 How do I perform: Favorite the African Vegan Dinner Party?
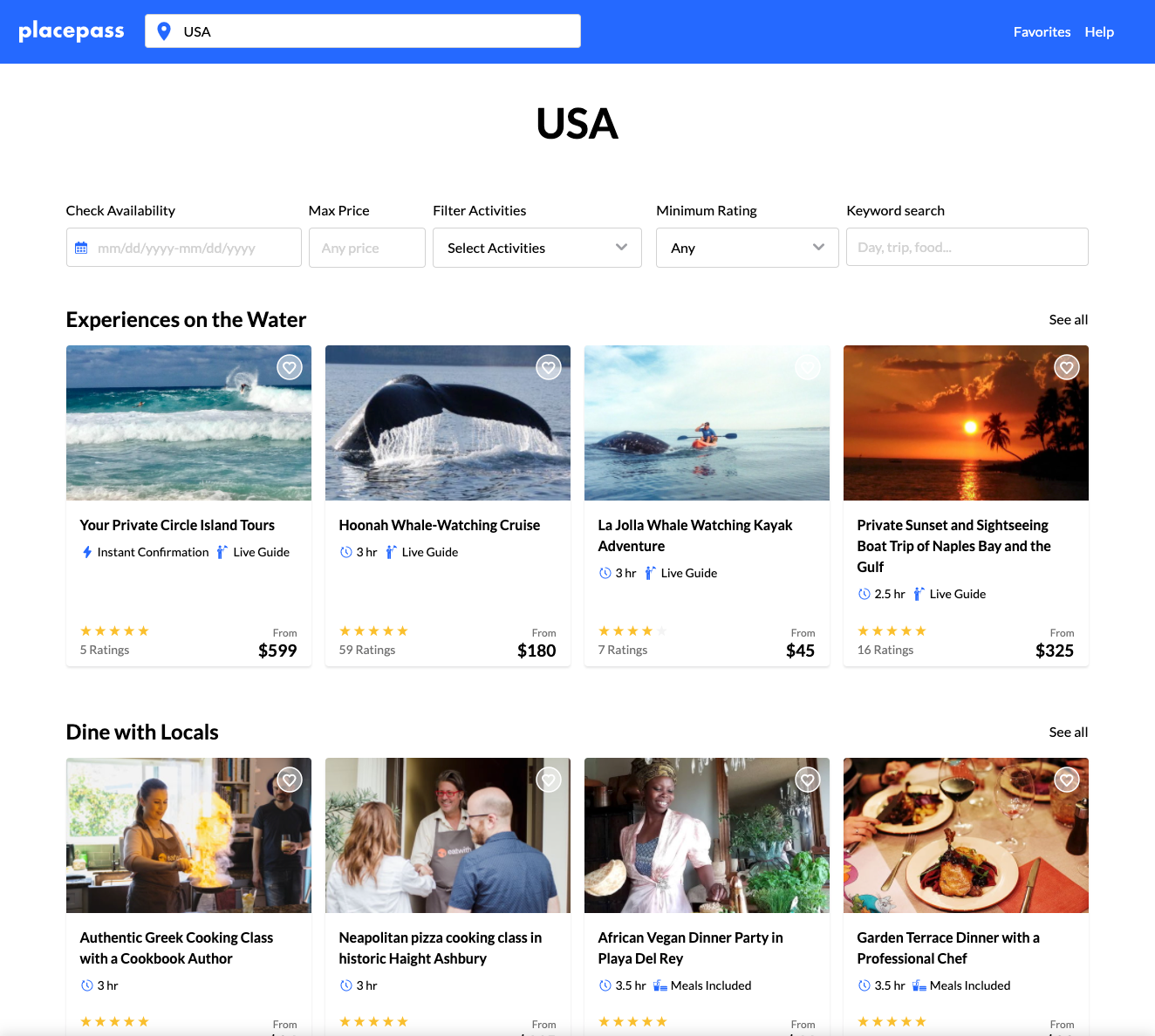pyautogui.click(x=808, y=780)
